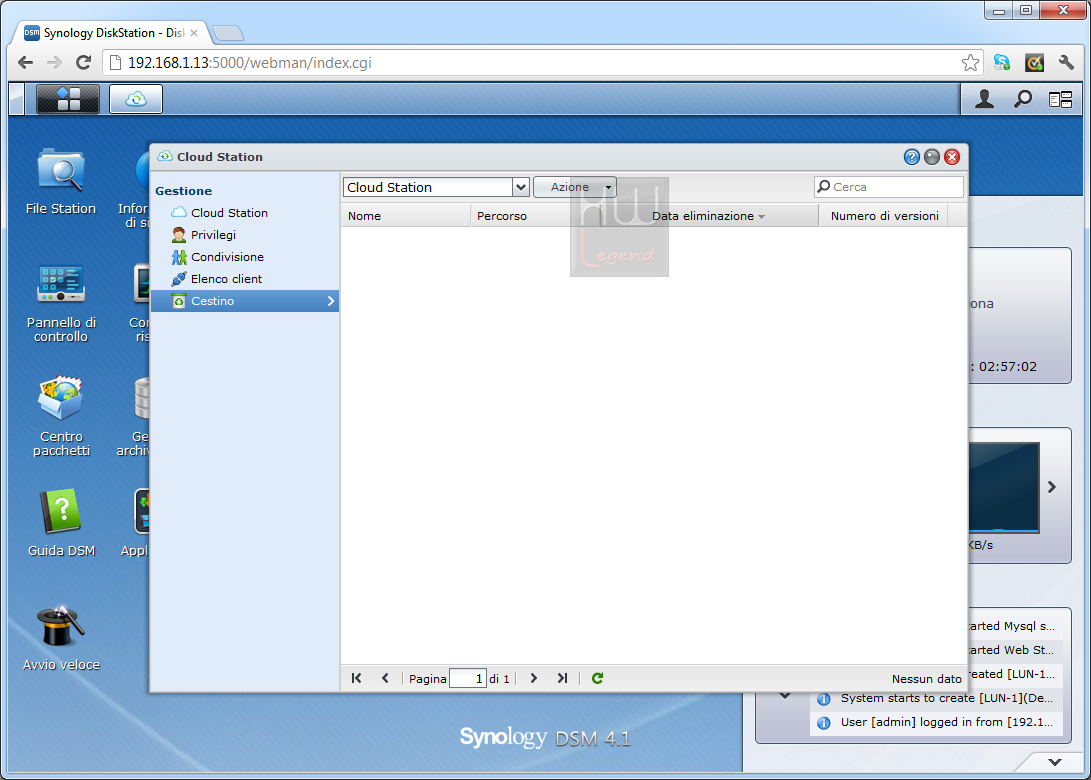Bookmark page with the star icon
The height and width of the screenshot is (780, 1091).
point(970,63)
